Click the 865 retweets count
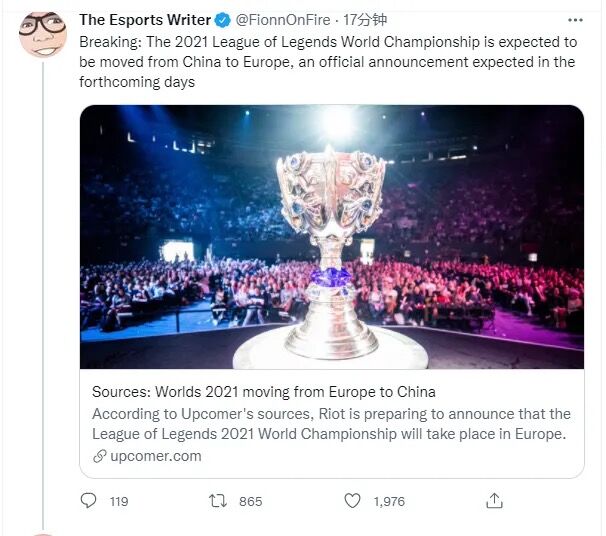The width and height of the screenshot is (606, 536). 251,502
